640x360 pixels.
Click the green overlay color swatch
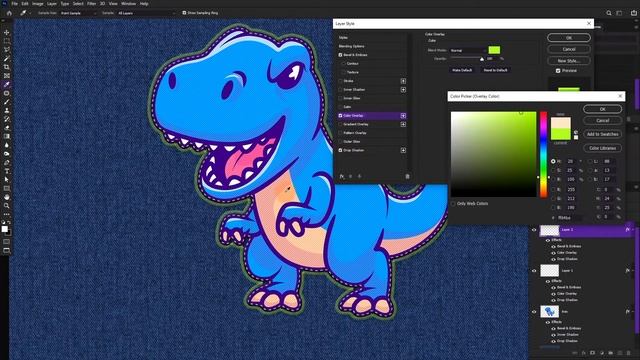[494, 50]
